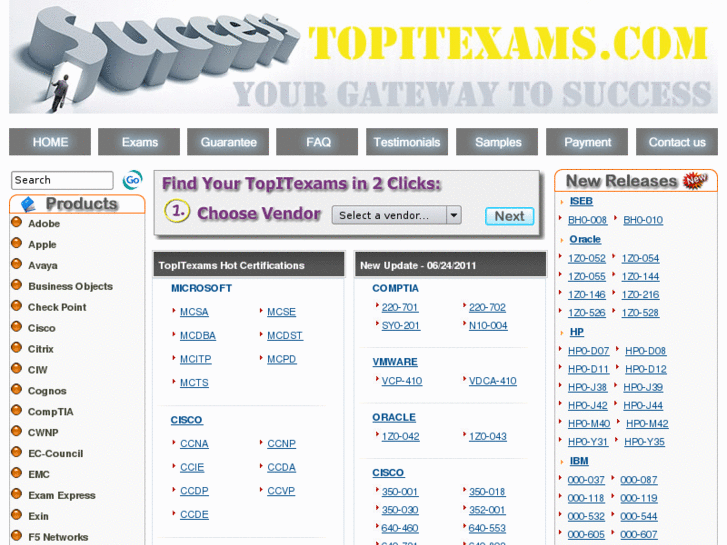The width and height of the screenshot is (727, 545).
Task: Open the Exams menu item
Action: click(139, 142)
